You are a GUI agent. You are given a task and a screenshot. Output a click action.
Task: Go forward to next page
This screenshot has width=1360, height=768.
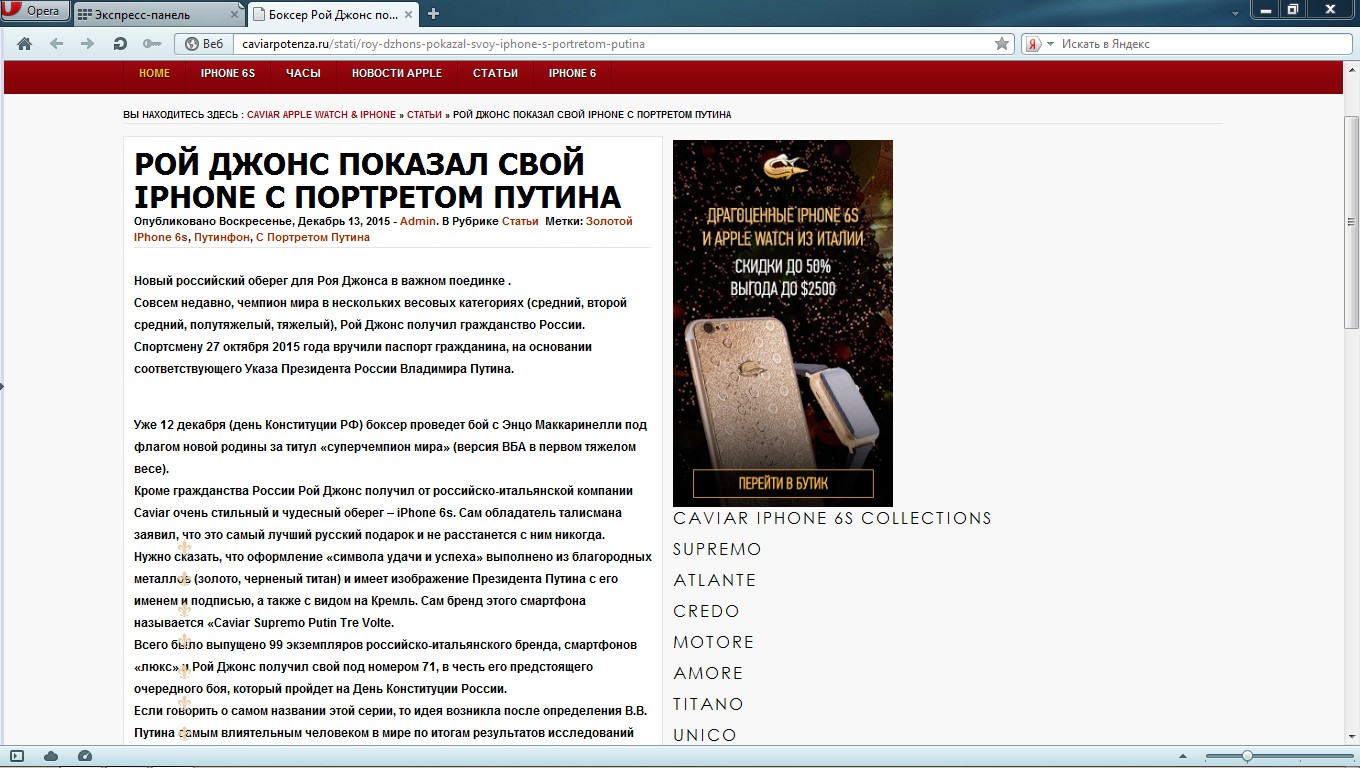click(x=87, y=44)
